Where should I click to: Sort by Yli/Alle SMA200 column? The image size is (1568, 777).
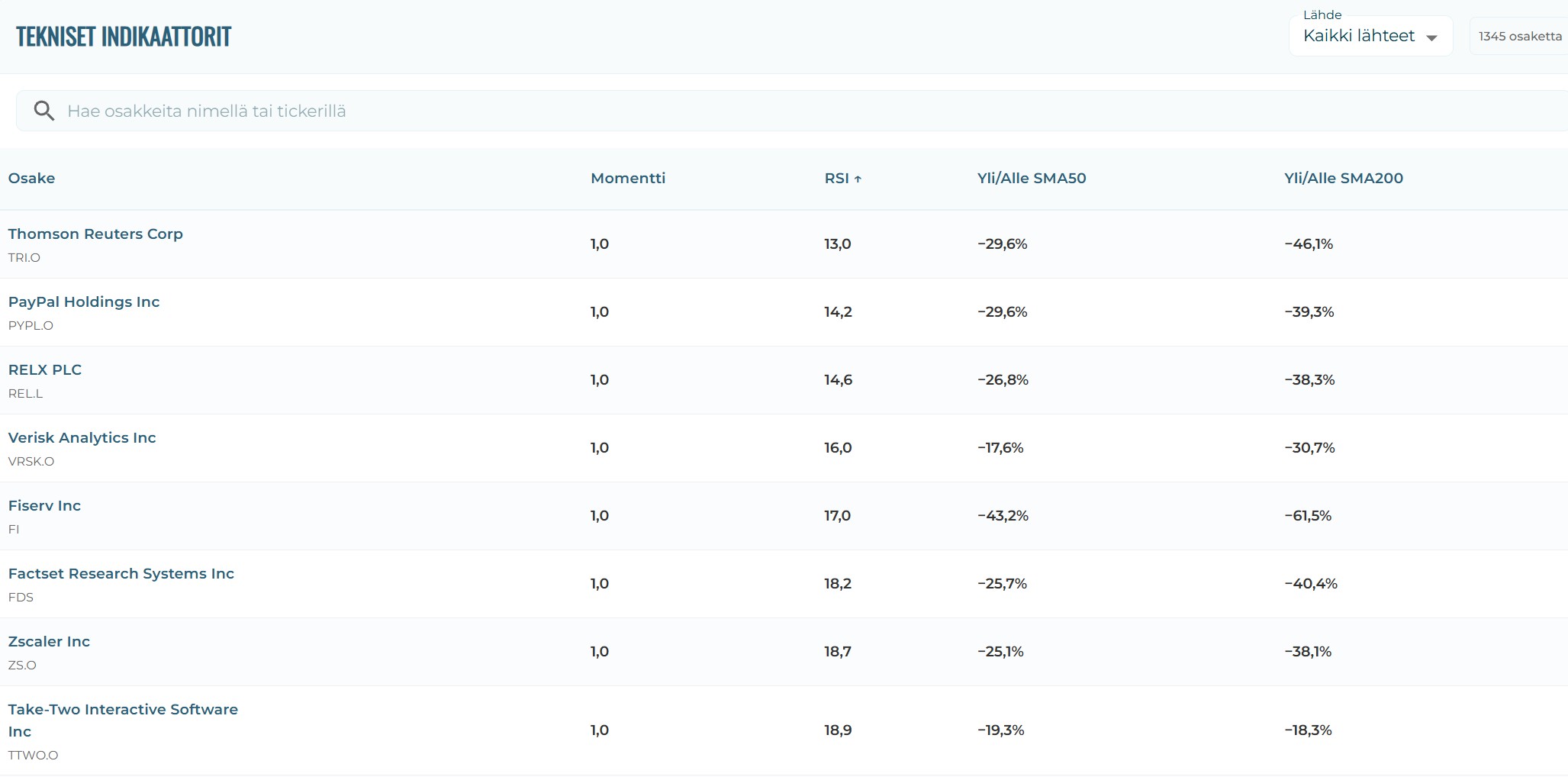point(1343,179)
